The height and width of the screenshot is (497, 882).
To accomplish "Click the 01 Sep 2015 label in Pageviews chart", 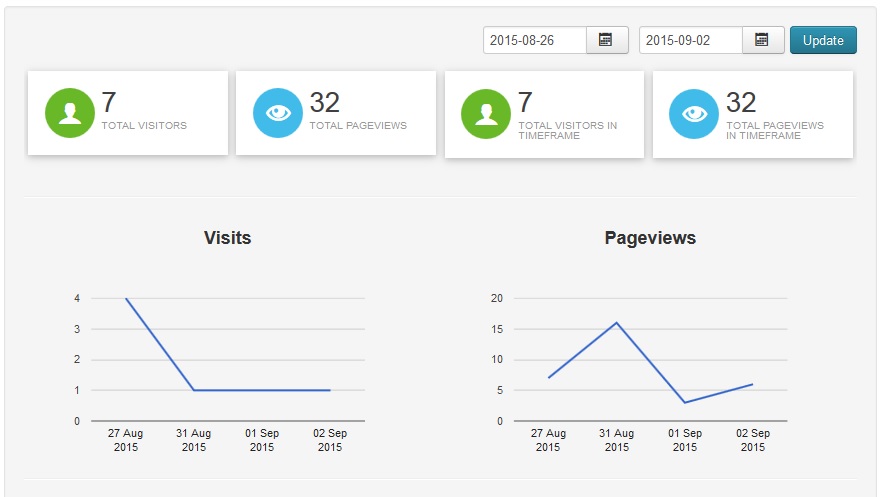I will coord(685,440).
